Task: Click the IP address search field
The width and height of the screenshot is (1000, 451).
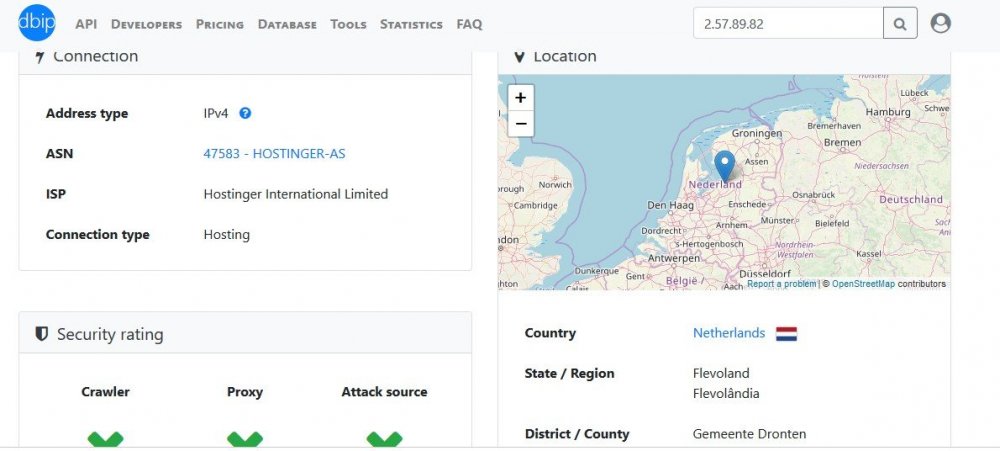Action: coord(788,24)
